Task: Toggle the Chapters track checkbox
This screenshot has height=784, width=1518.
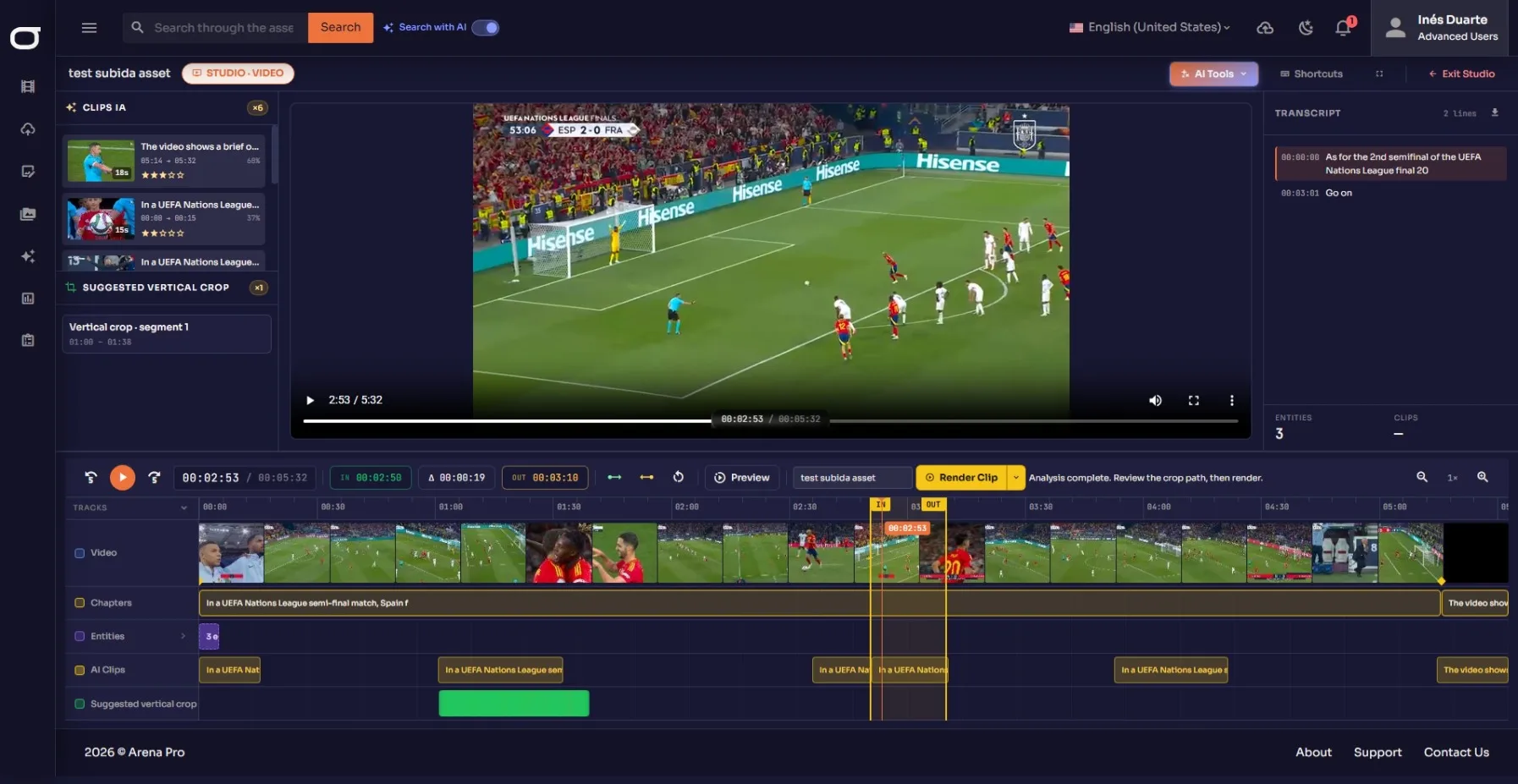Action: pyautogui.click(x=80, y=603)
